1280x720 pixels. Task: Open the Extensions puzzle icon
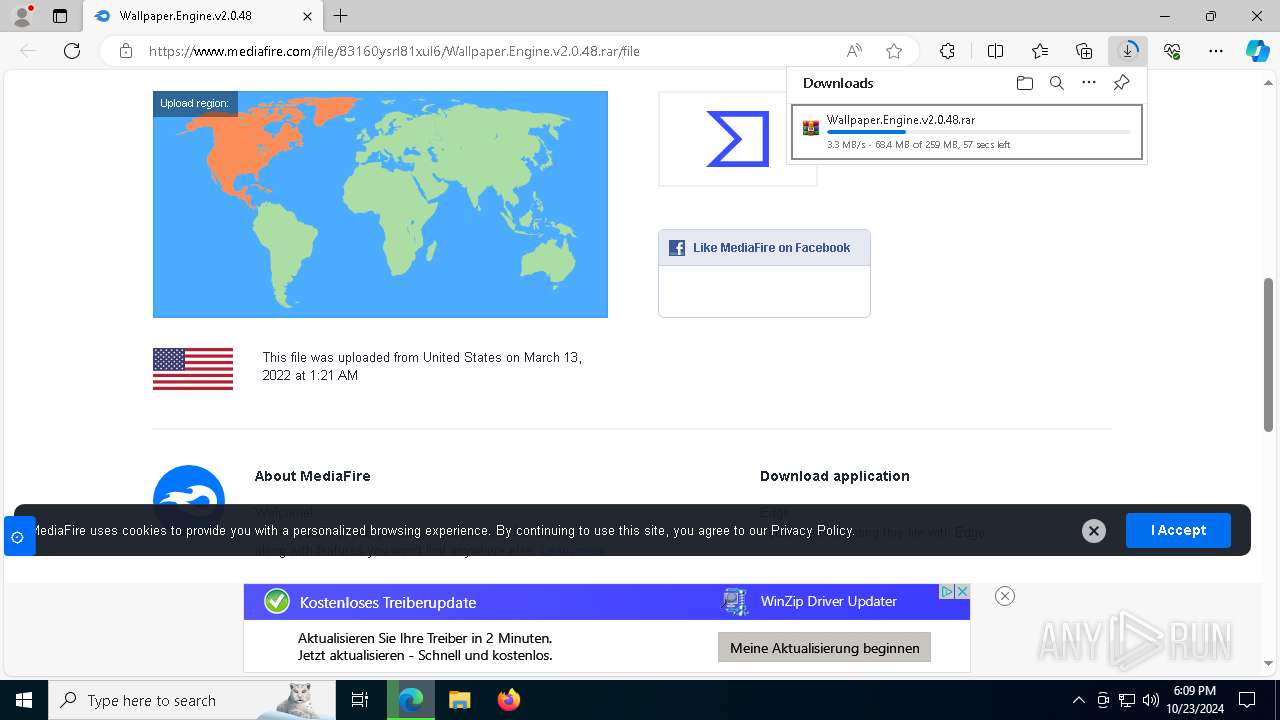pos(947,51)
